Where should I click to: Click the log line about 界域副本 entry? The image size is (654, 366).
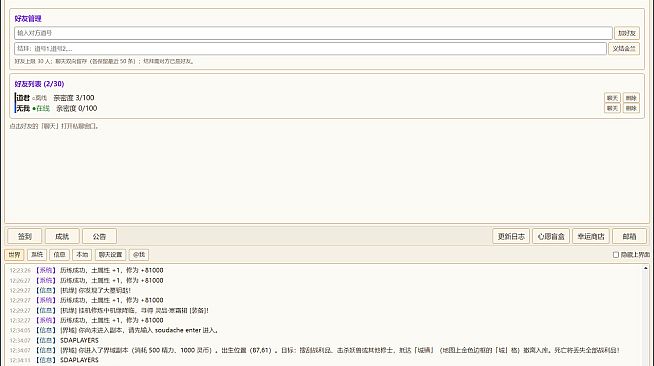coord(314,351)
